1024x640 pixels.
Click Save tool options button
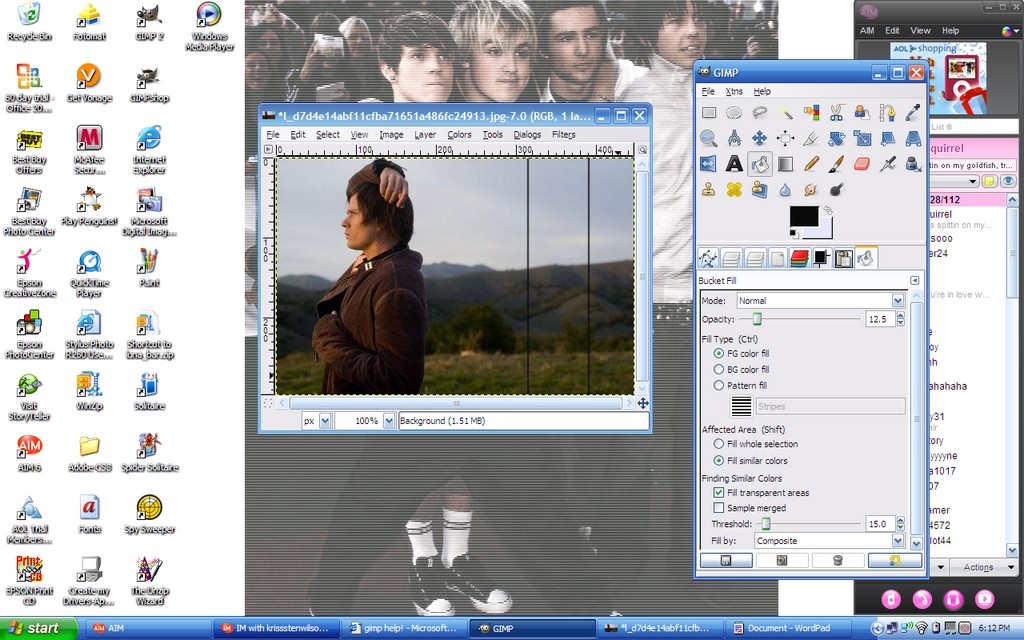pyautogui.click(x=726, y=560)
